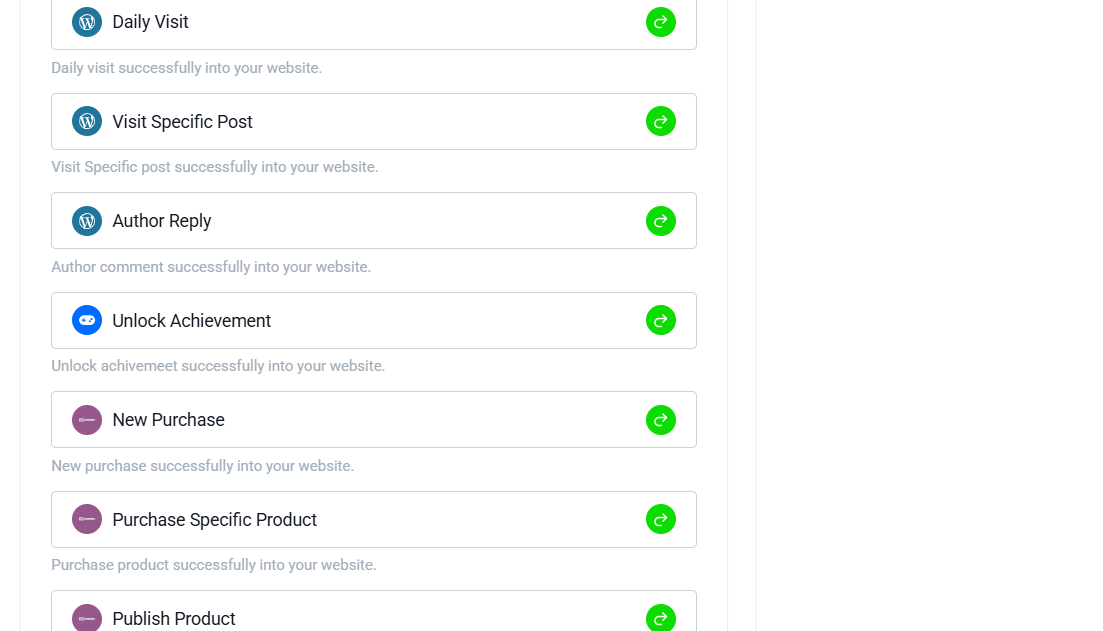This screenshot has height=631, width=1103.
Task: Click the WooCommerce icon next to New Purchase
Action: (87, 420)
